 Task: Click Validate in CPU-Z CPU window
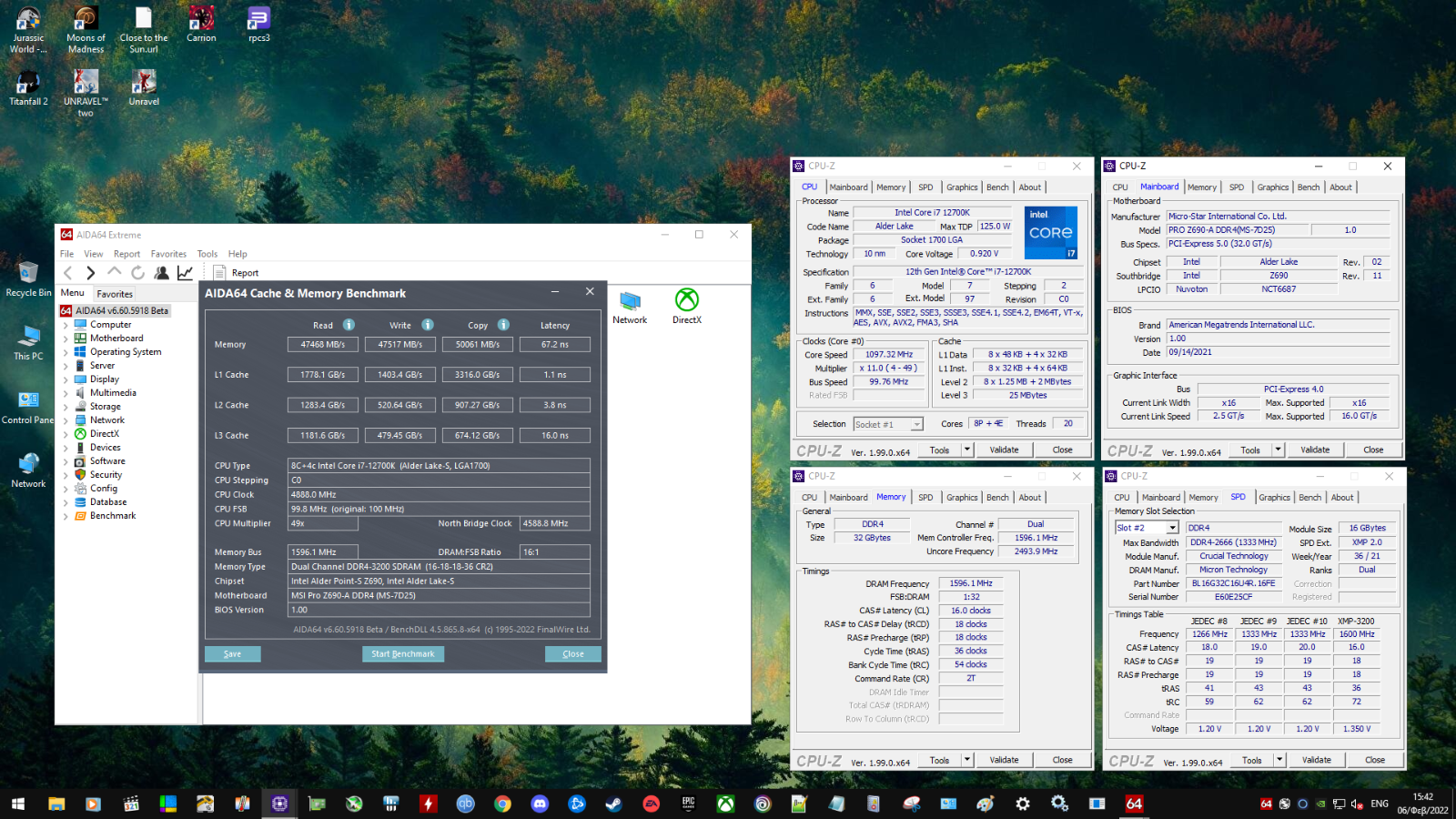point(1005,450)
